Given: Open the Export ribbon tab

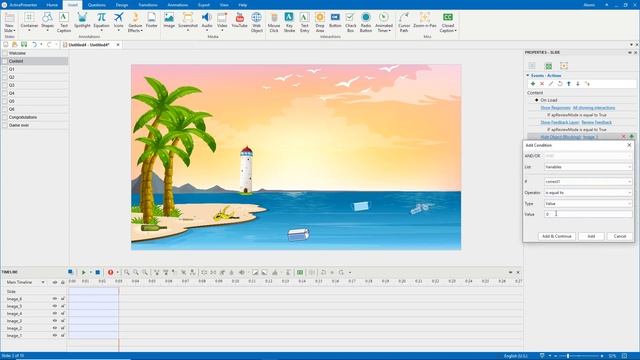Looking at the screenshot, I should pyautogui.click(x=204, y=5).
